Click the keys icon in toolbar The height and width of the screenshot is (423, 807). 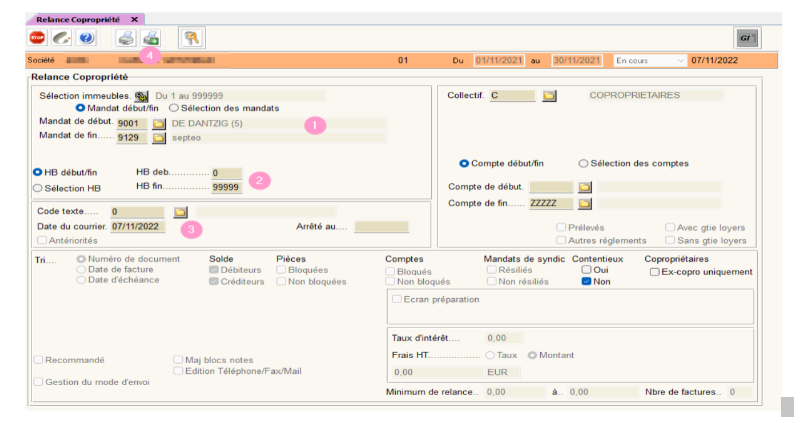[x=191, y=38]
